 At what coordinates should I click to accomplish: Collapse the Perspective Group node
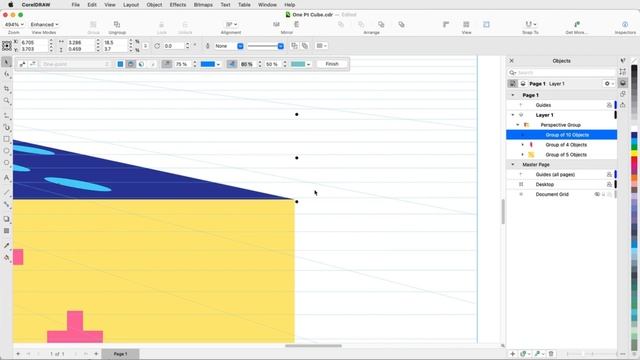click(x=518, y=125)
